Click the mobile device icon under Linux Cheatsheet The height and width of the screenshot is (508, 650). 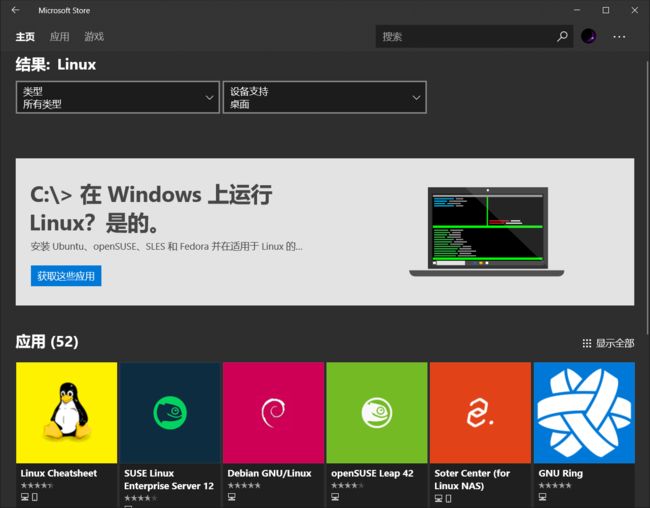35,497
